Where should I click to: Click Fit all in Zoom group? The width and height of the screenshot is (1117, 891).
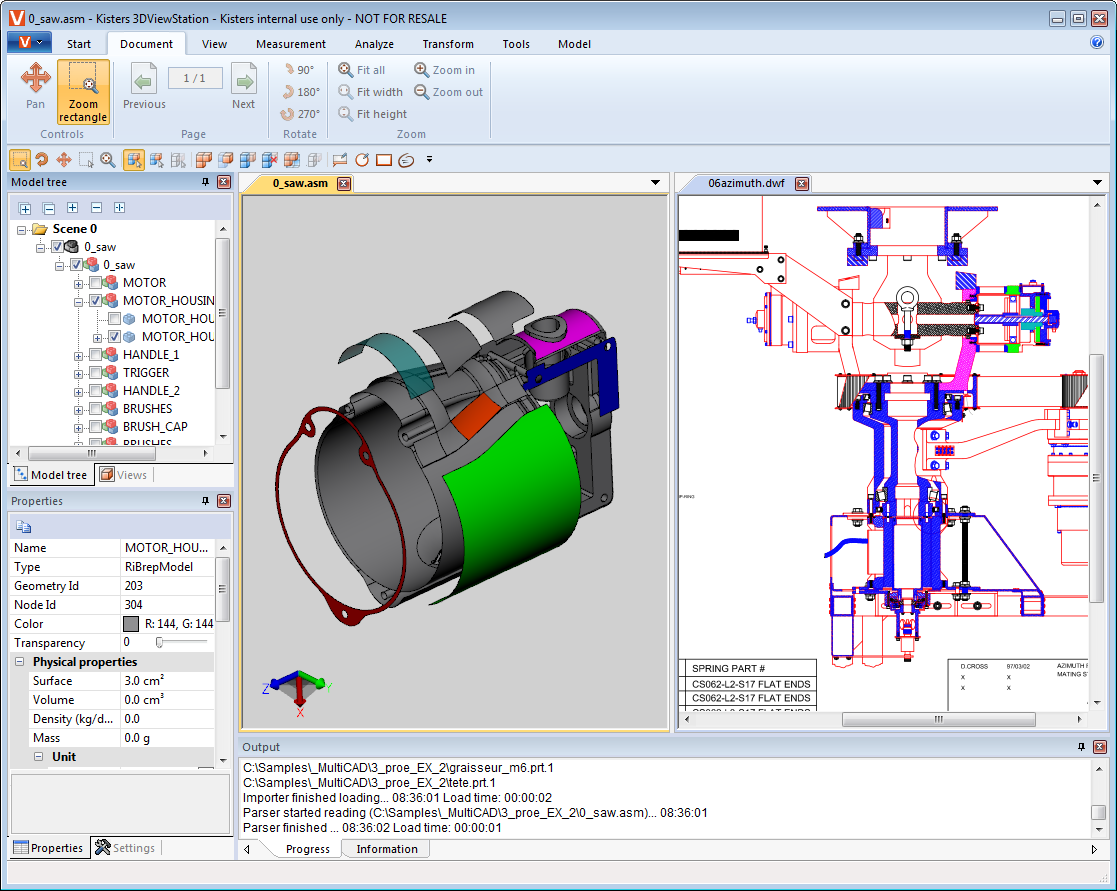click(362, 70)
